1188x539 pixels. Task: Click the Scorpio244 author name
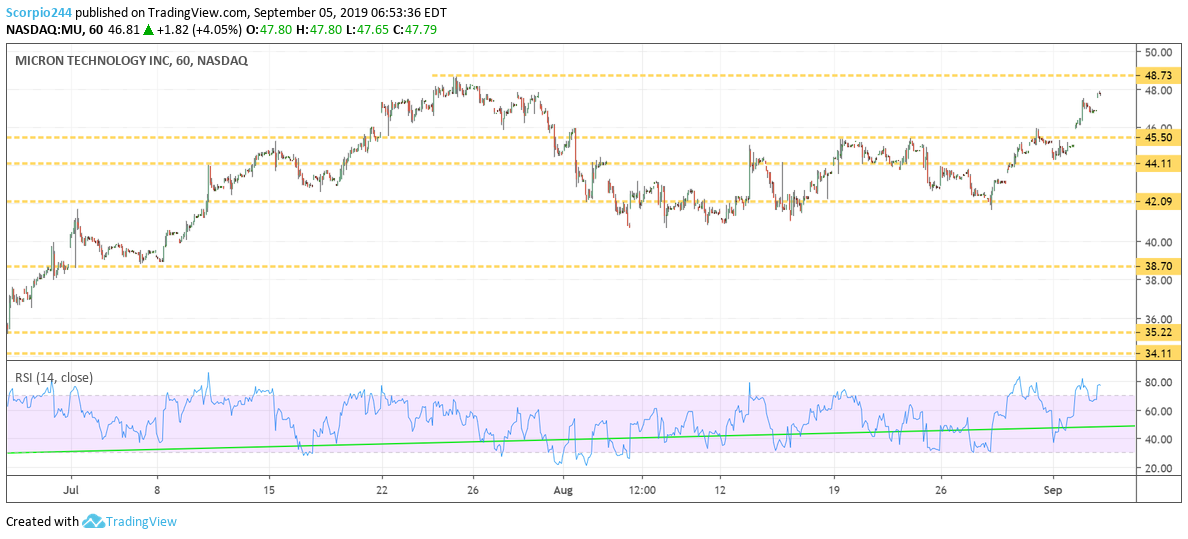point(38,12)
